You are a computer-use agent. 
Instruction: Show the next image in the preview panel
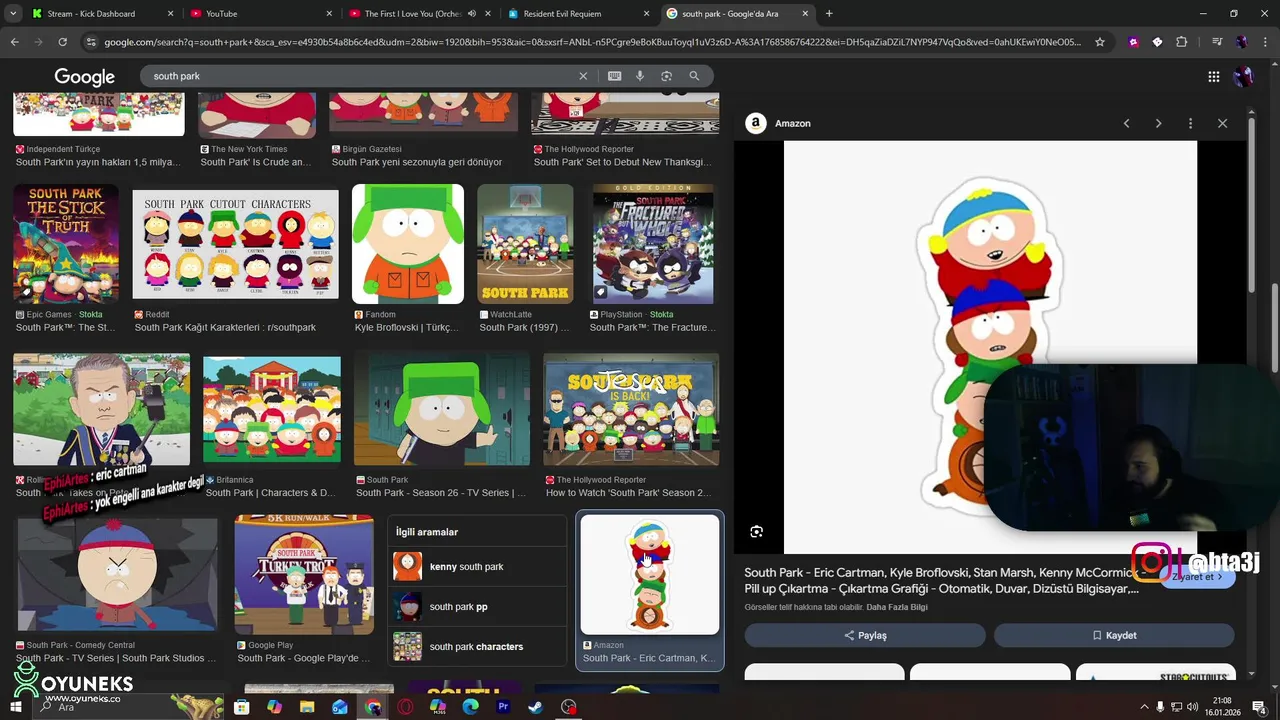pyautogui.click(x=1158, y=123)
